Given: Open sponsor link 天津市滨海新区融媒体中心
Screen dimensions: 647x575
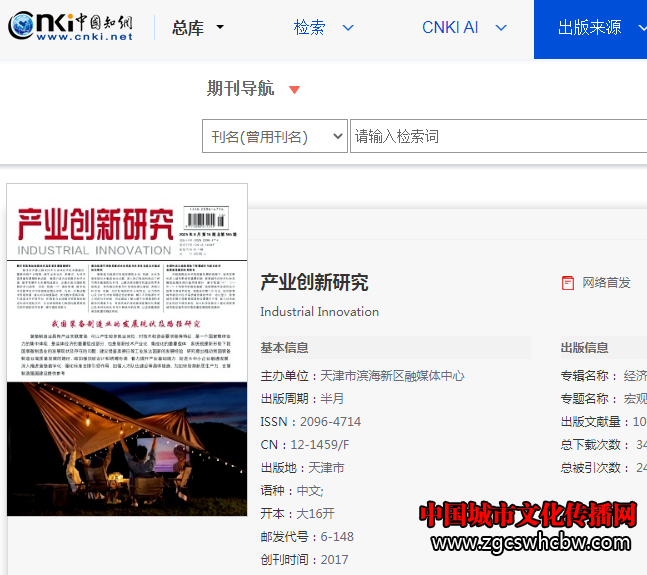Looking at the screenshot, I should pos(393,376).
